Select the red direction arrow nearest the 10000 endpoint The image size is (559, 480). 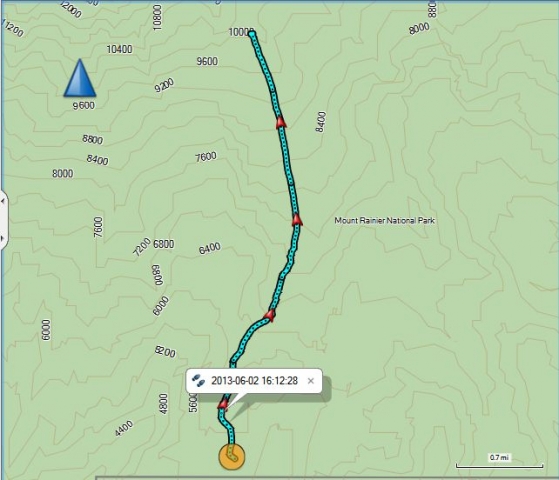click(x=281, y=122)
